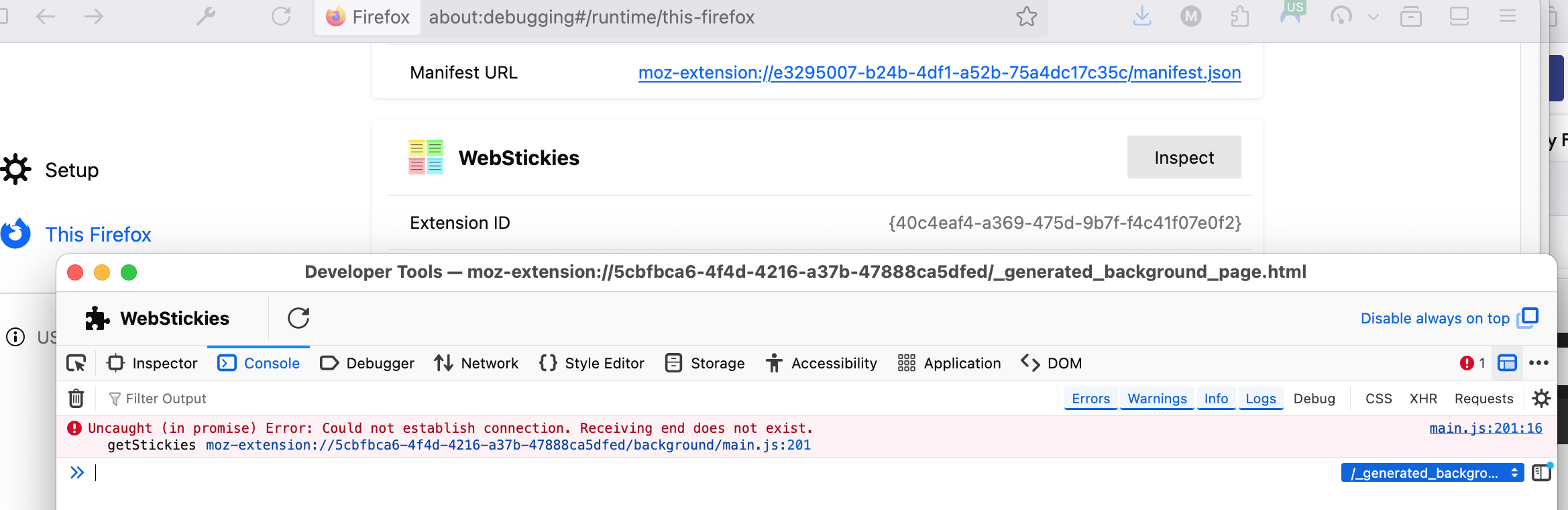Open the Firefox hamburger menu
Viewport: 1568px width, 510px height.
point(1508,17)
